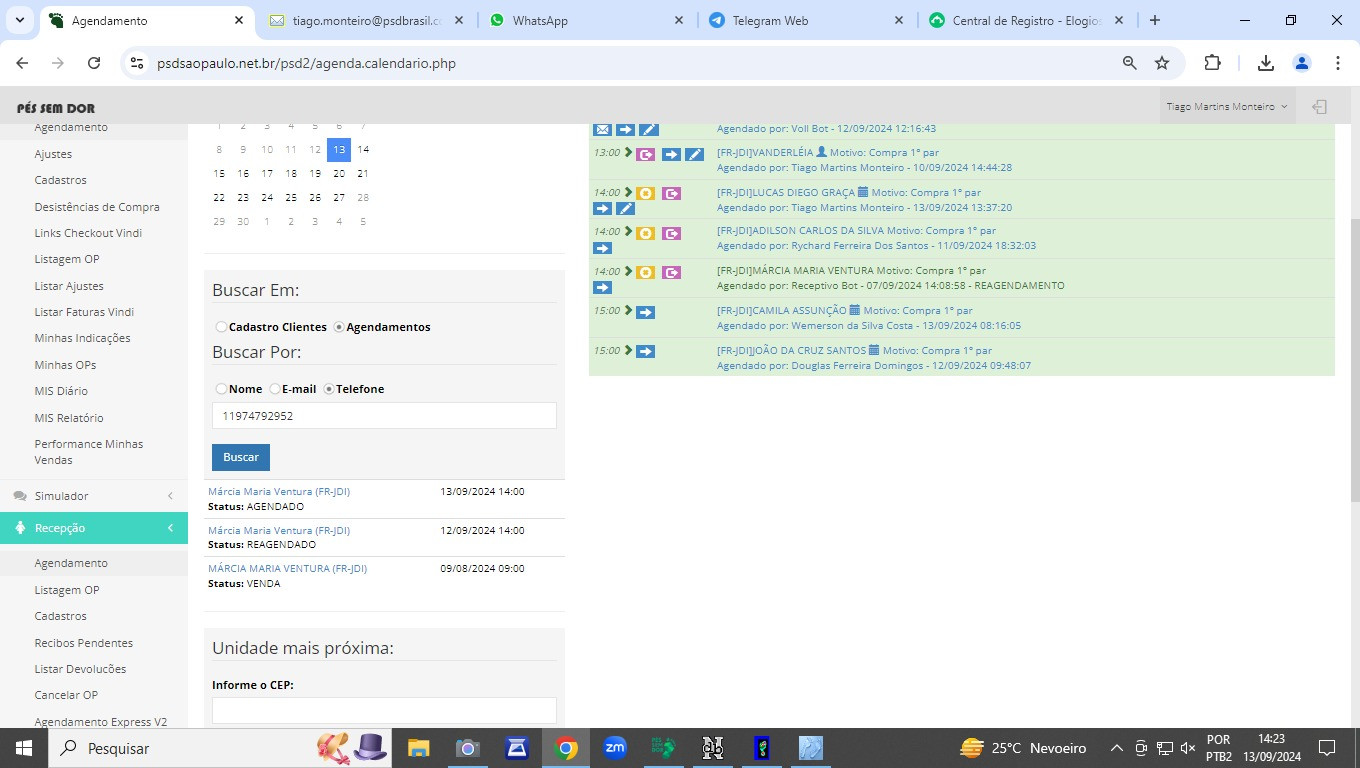Click blue arrow icon for MÁRCIA MARIA VENTURA appointment
Viewport: 1360px width, 768px height.
coord(602,288)
